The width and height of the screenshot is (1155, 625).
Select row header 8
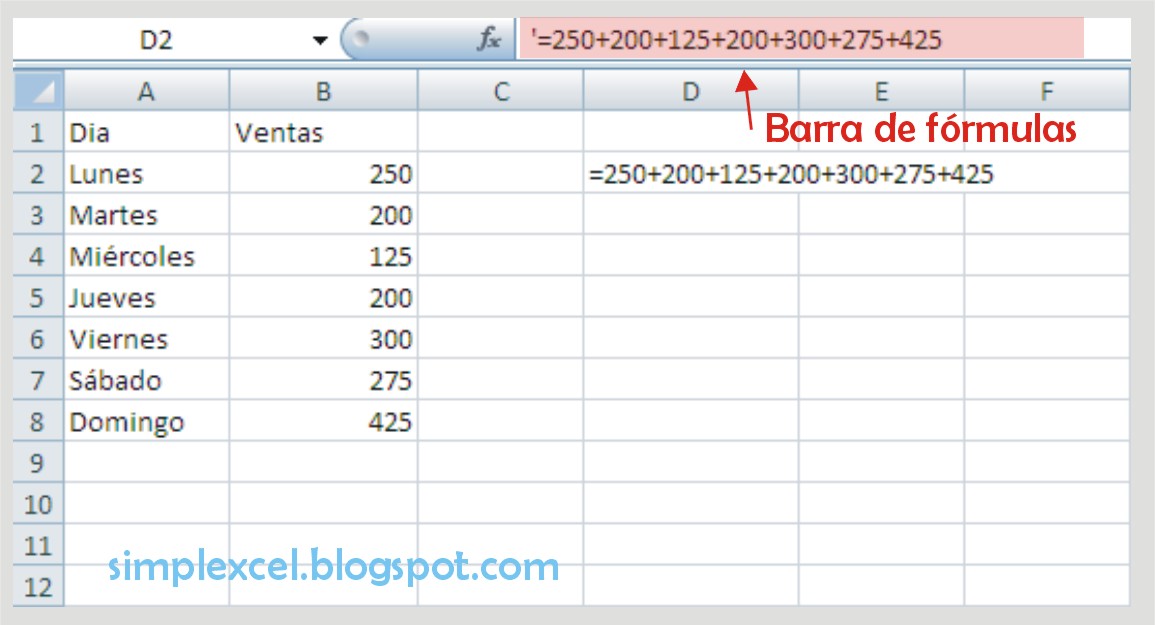coord(36,422)
